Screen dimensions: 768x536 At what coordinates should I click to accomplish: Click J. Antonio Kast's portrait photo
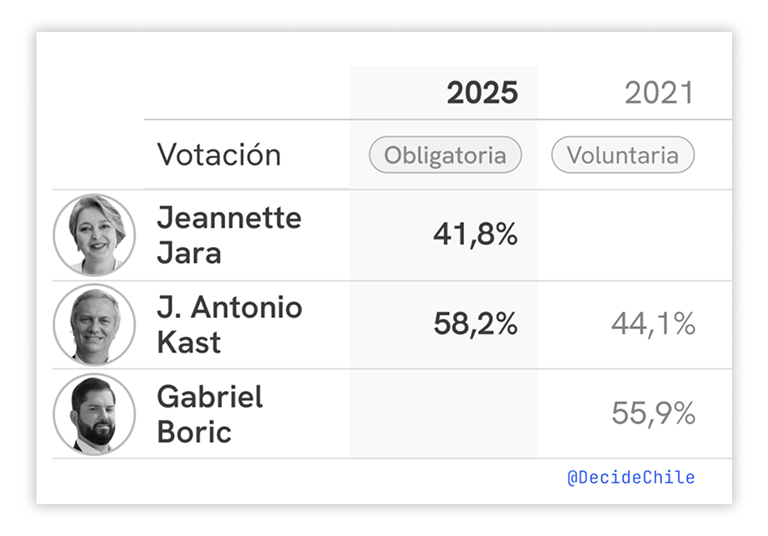pyautogui.click(x=94, y=324)
